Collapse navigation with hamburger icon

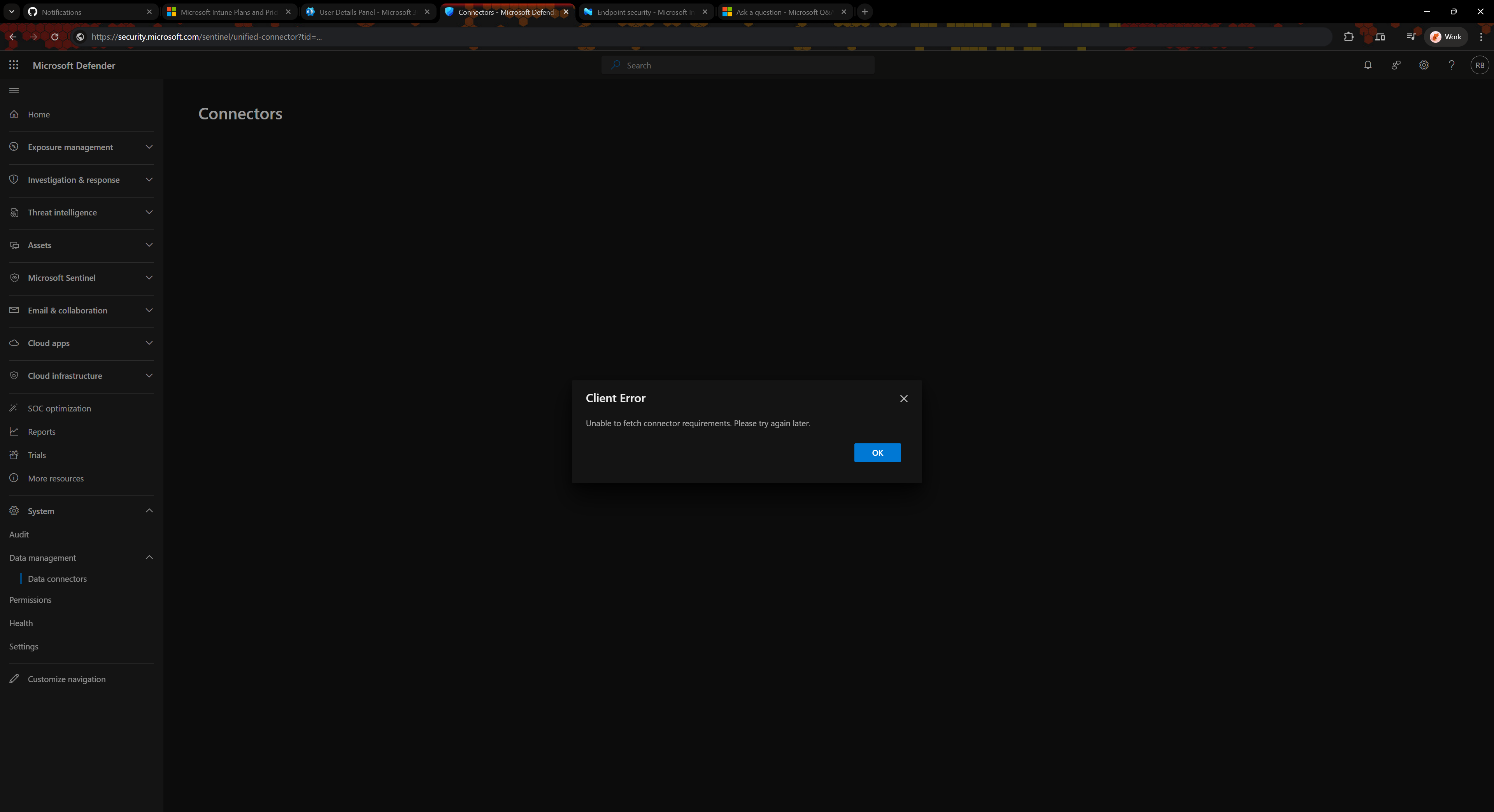[14, 90]
